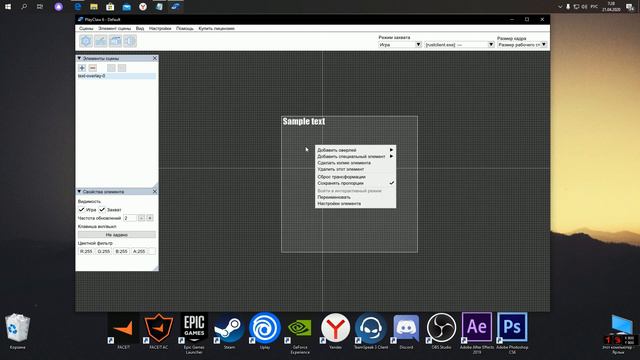Open the rustclient.exe process dropdown
This screenshot has height=360, width=640.
(459, 44)
